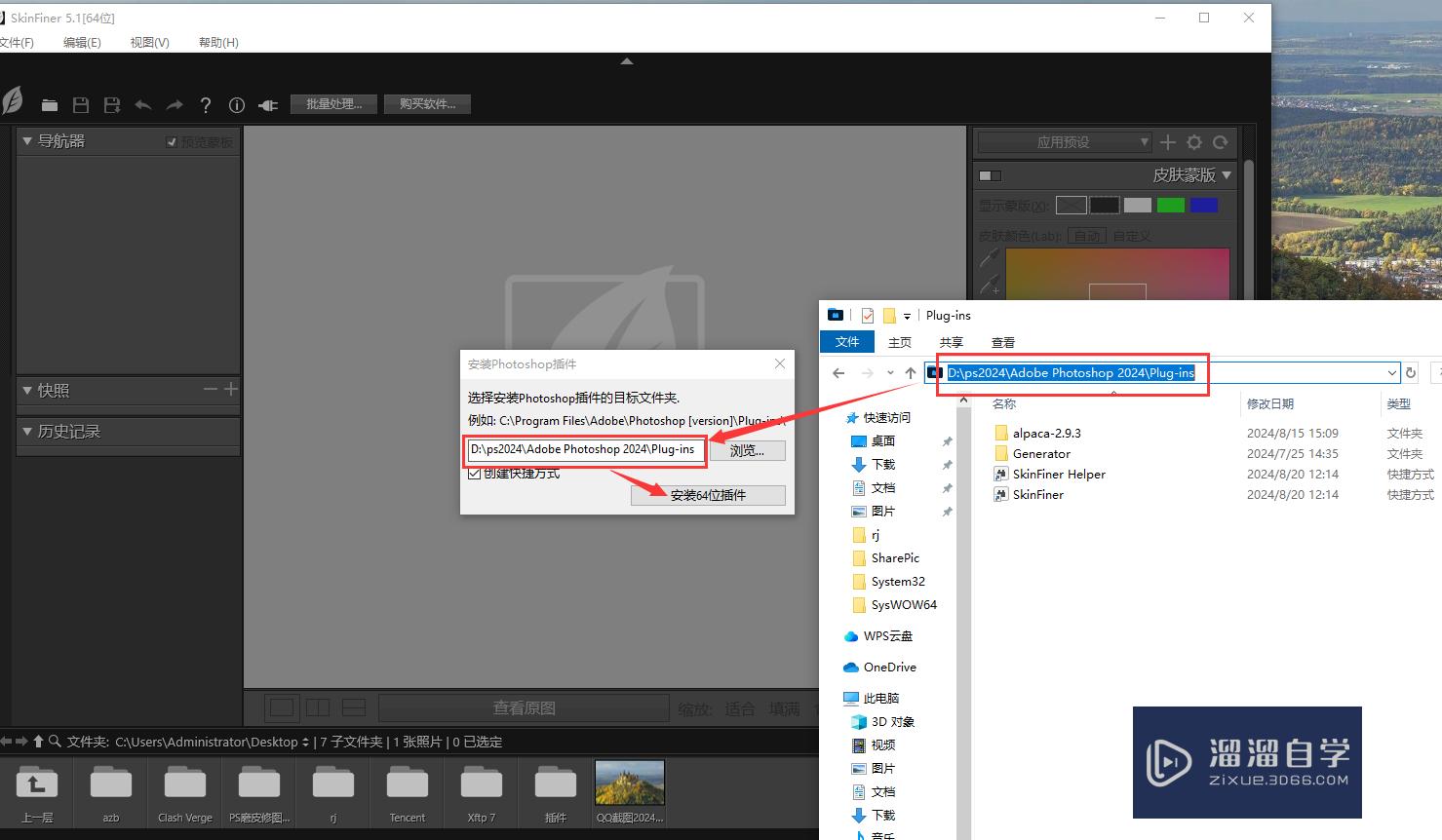Viewport: 1442px width, 840px height.
Task: Go back in Explorer navigation
Action: [x=838, y=373]
